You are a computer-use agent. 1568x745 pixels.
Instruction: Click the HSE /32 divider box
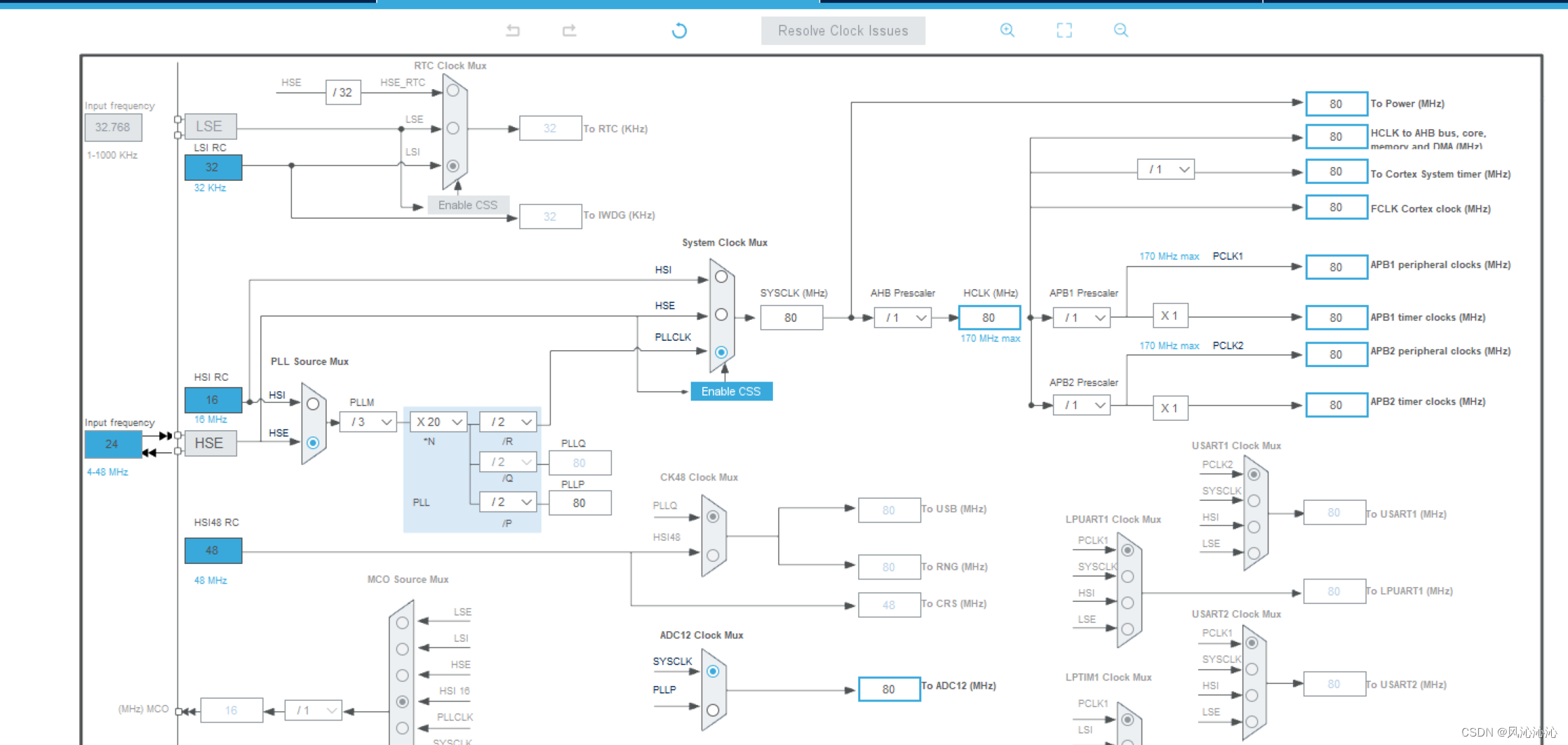pos(343,92)
